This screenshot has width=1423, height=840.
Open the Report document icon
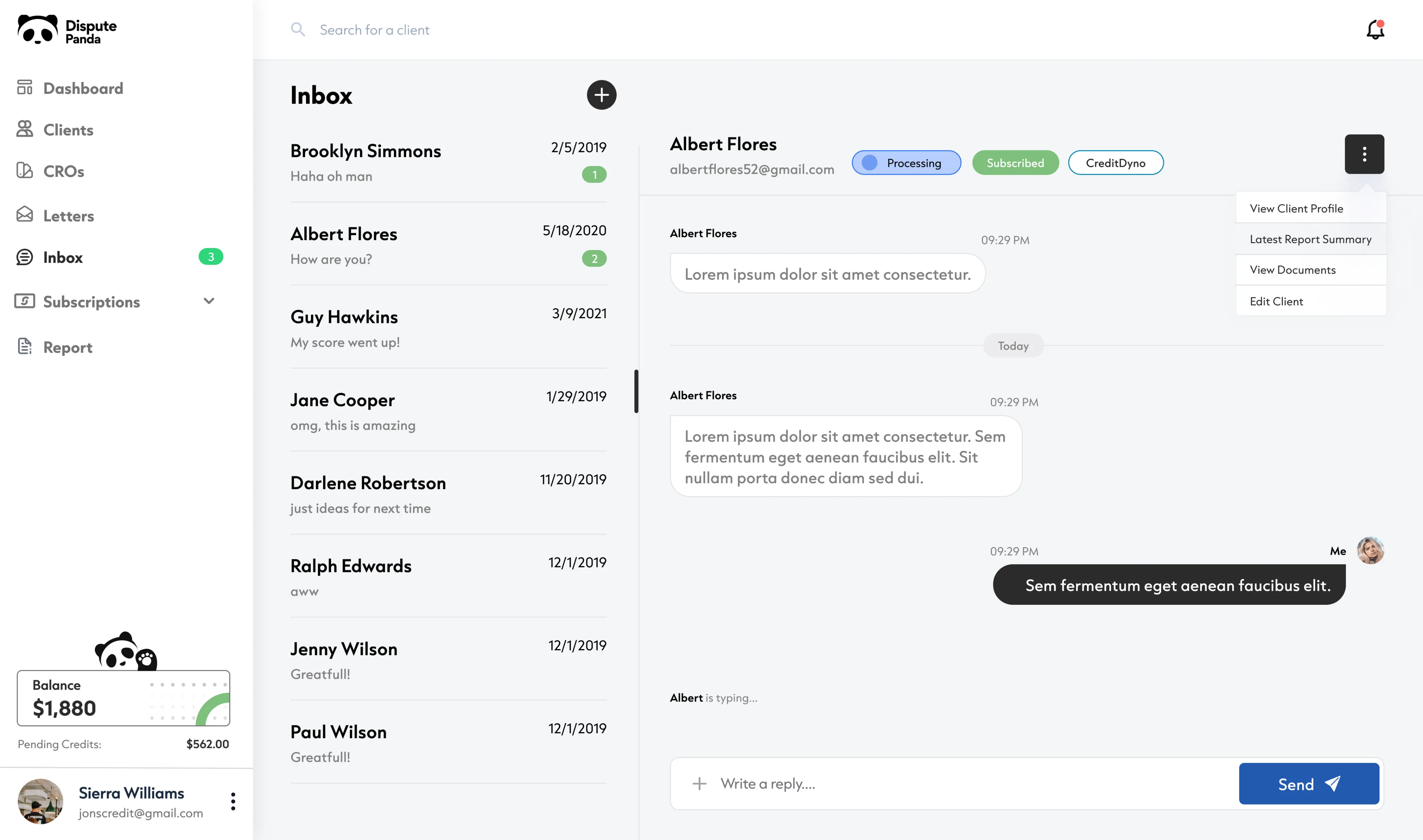click(x=24, y=346)
